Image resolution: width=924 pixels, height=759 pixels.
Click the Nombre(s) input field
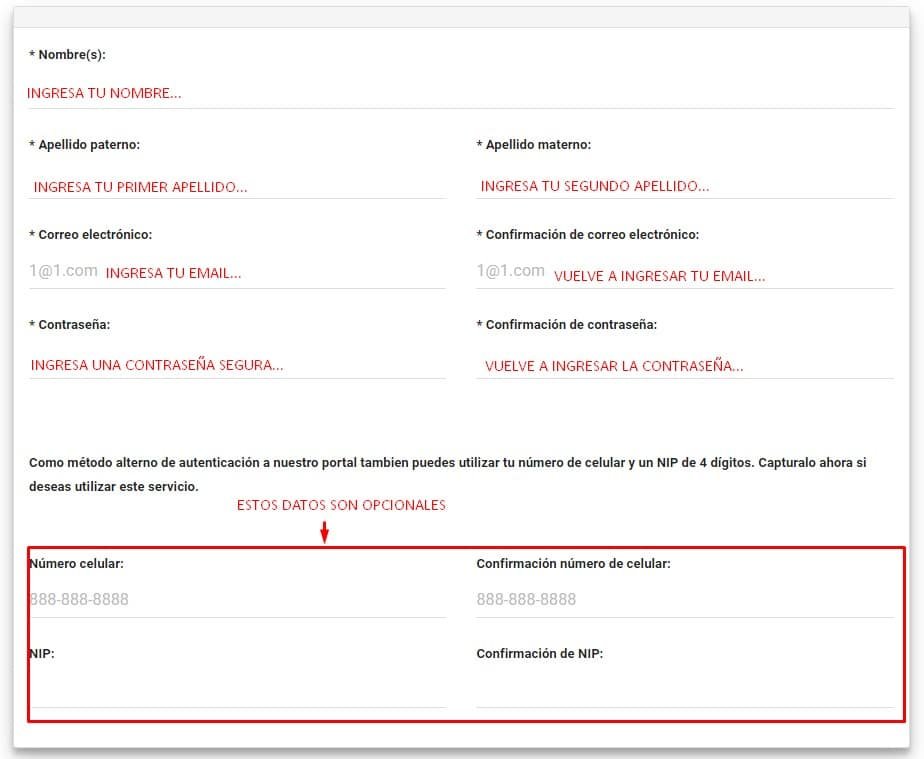[461, 93]
